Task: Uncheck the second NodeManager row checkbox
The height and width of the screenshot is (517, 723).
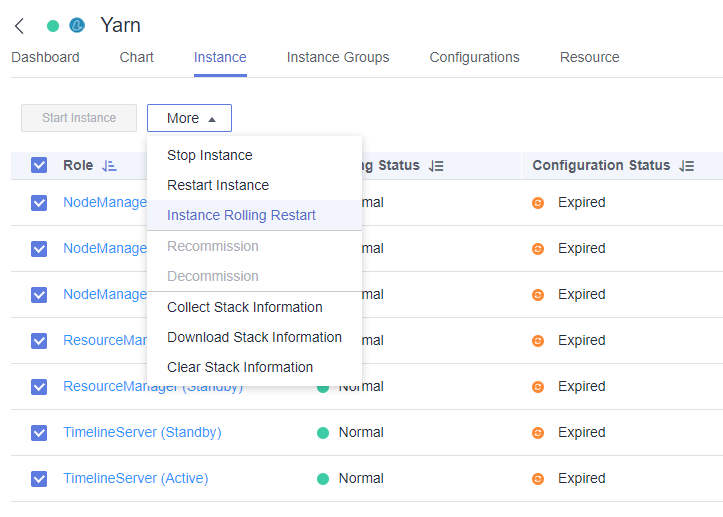Action: point(39,249)
